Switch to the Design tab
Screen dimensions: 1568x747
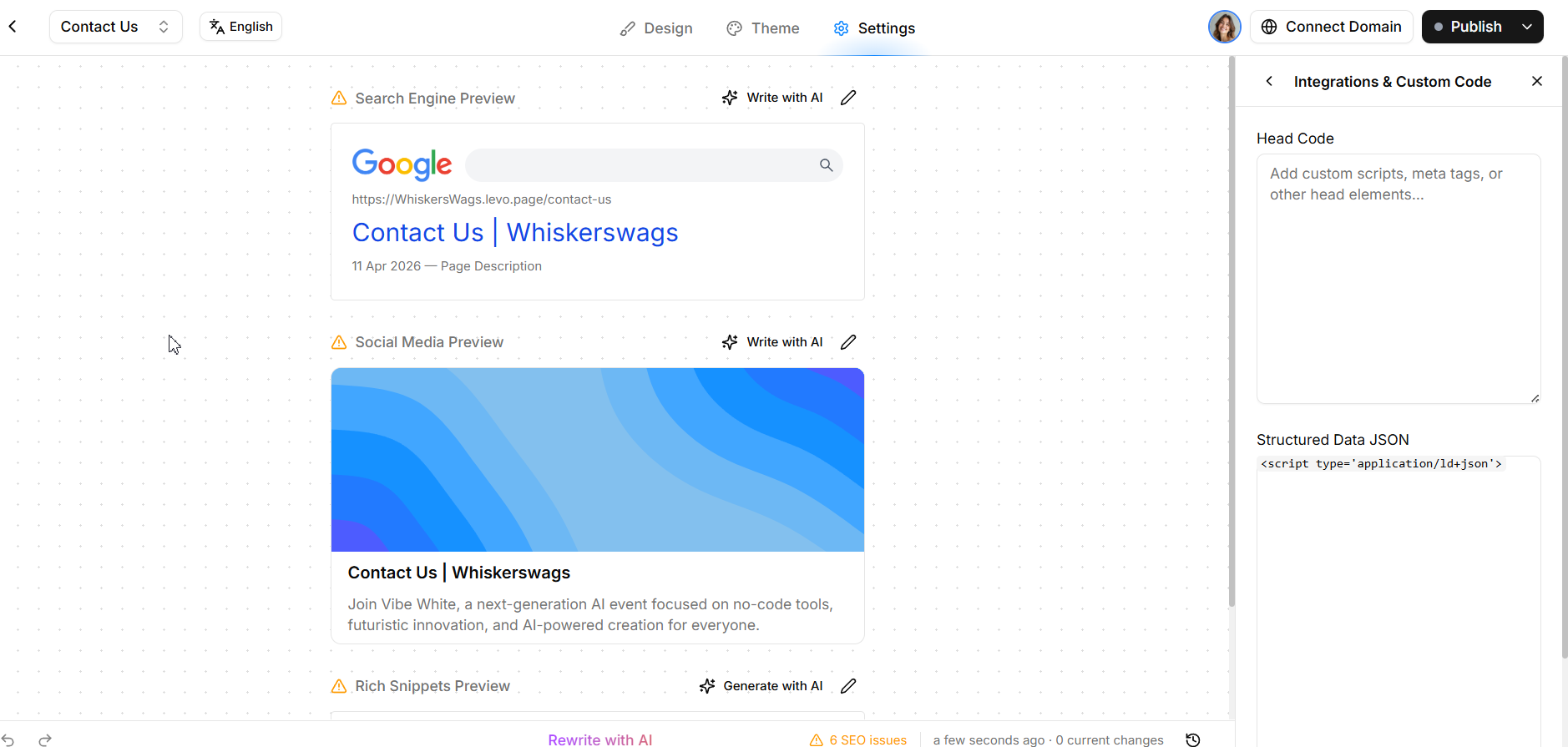[x=656, y=28]
